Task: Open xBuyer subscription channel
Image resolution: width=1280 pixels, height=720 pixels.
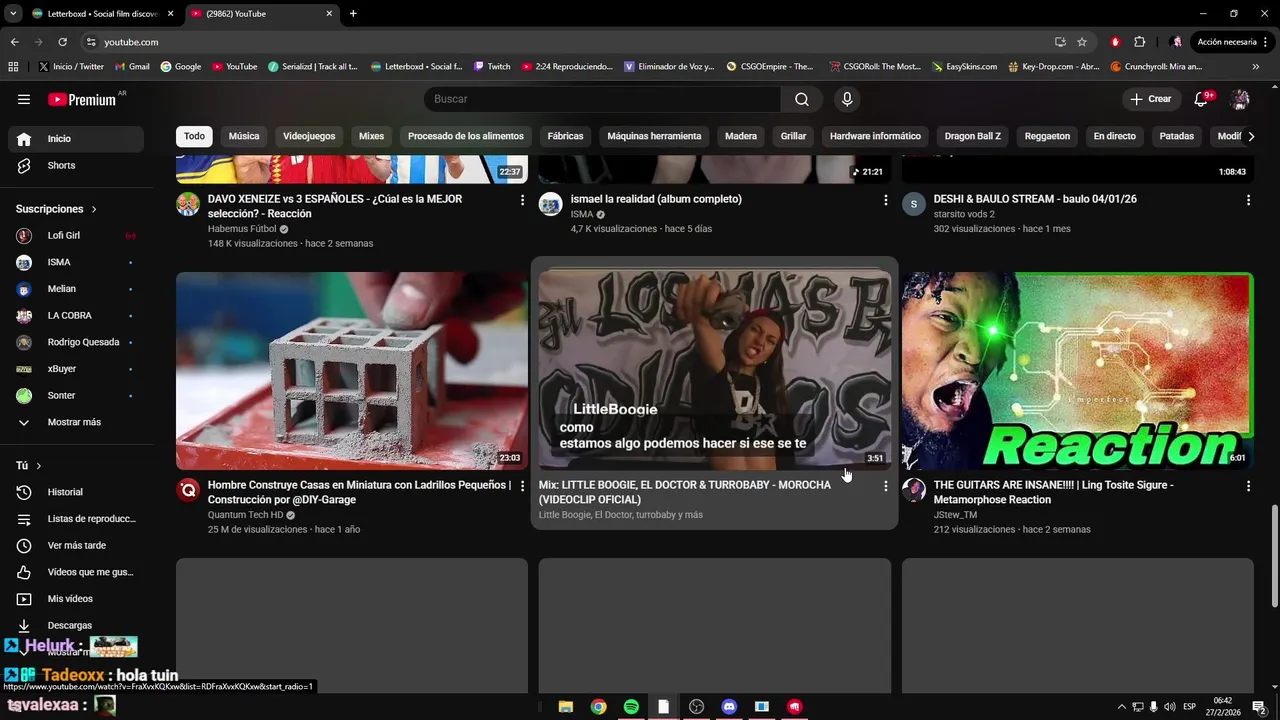Action: (76, 369)
